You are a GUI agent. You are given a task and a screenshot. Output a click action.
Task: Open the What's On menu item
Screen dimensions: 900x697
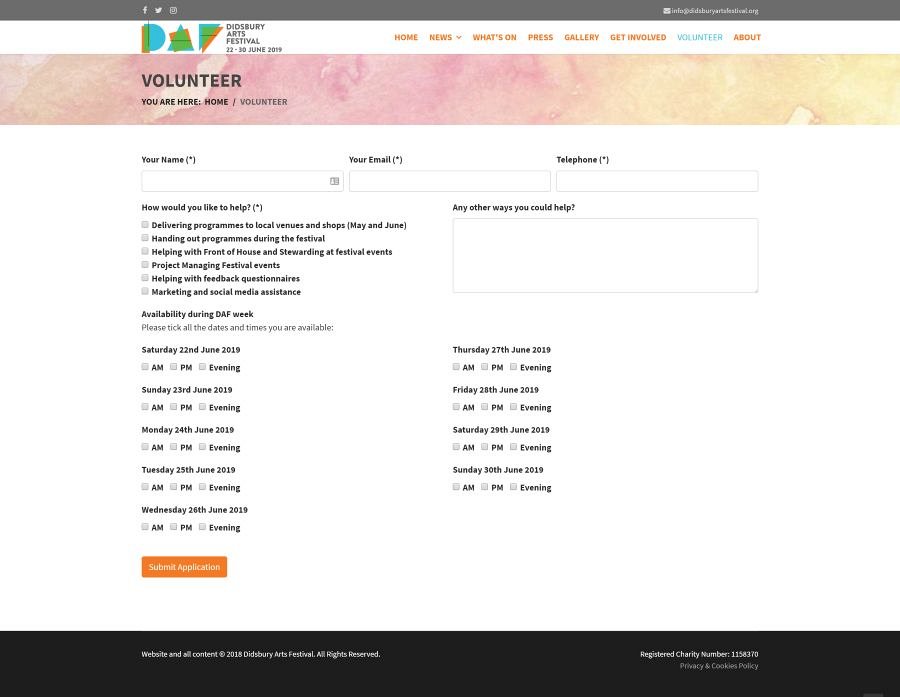tap(494, 37)
